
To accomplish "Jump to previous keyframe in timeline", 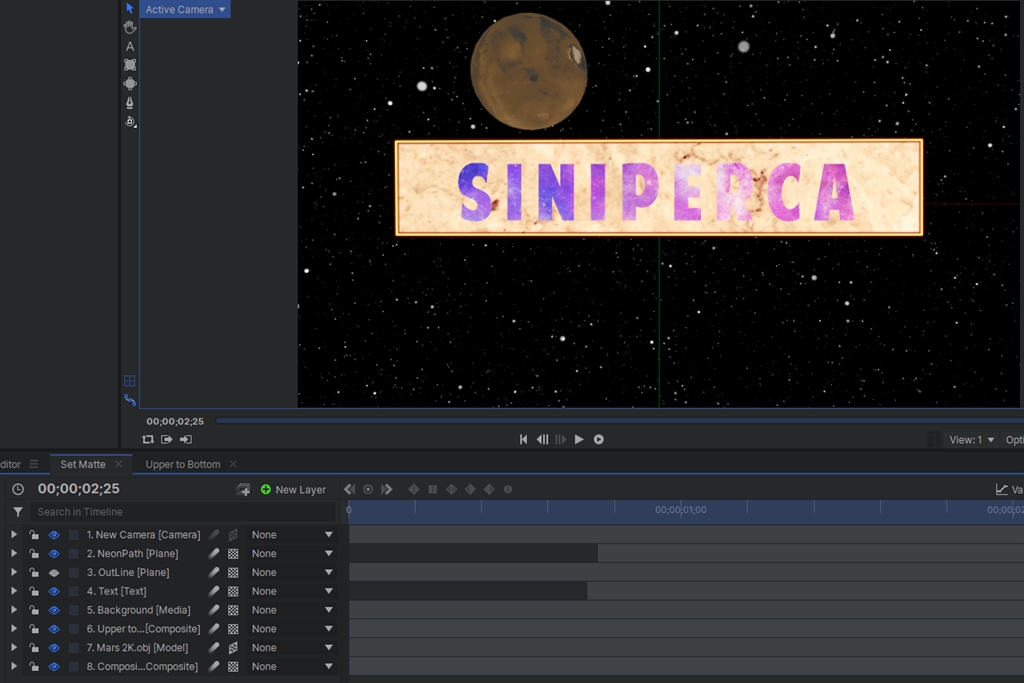I will (349, 489).
